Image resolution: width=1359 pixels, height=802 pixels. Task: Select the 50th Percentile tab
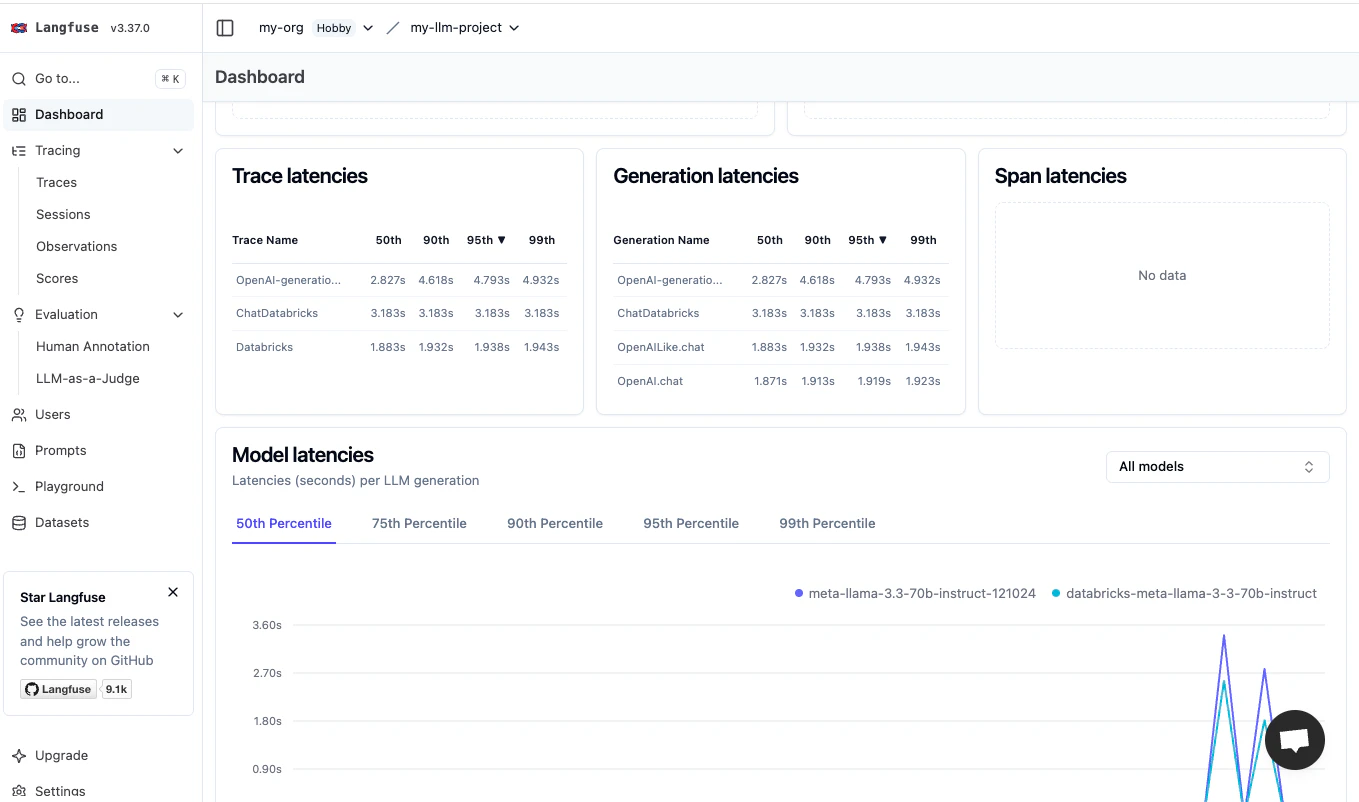click(x=284, y=524)
